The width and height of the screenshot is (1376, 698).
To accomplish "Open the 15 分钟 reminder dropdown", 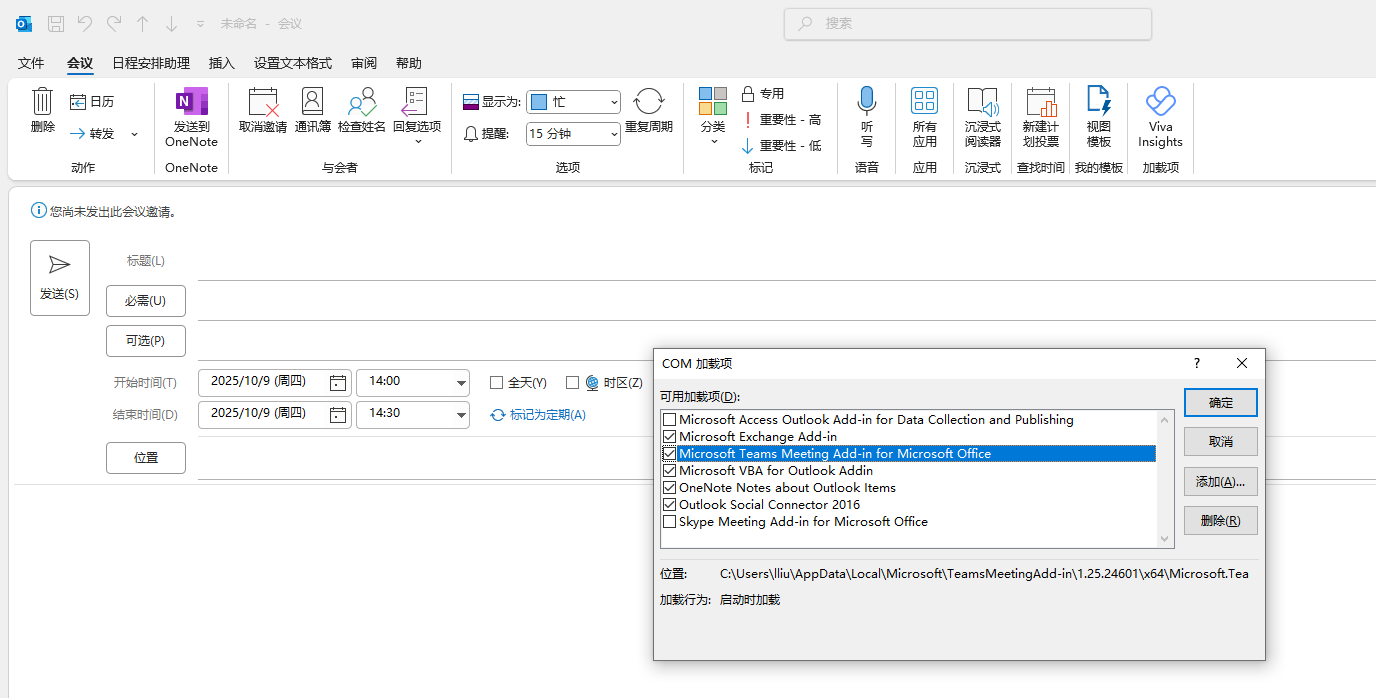I will pos(612,134).
